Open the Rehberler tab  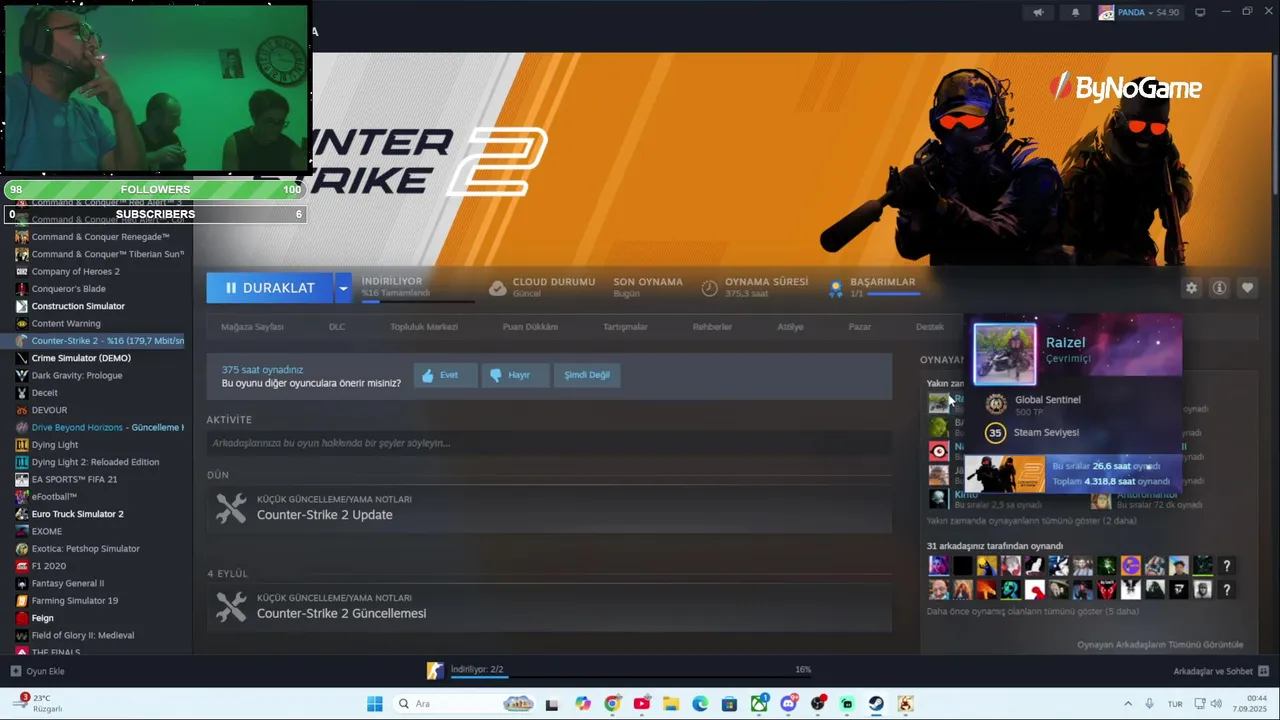tap(712, 327)
